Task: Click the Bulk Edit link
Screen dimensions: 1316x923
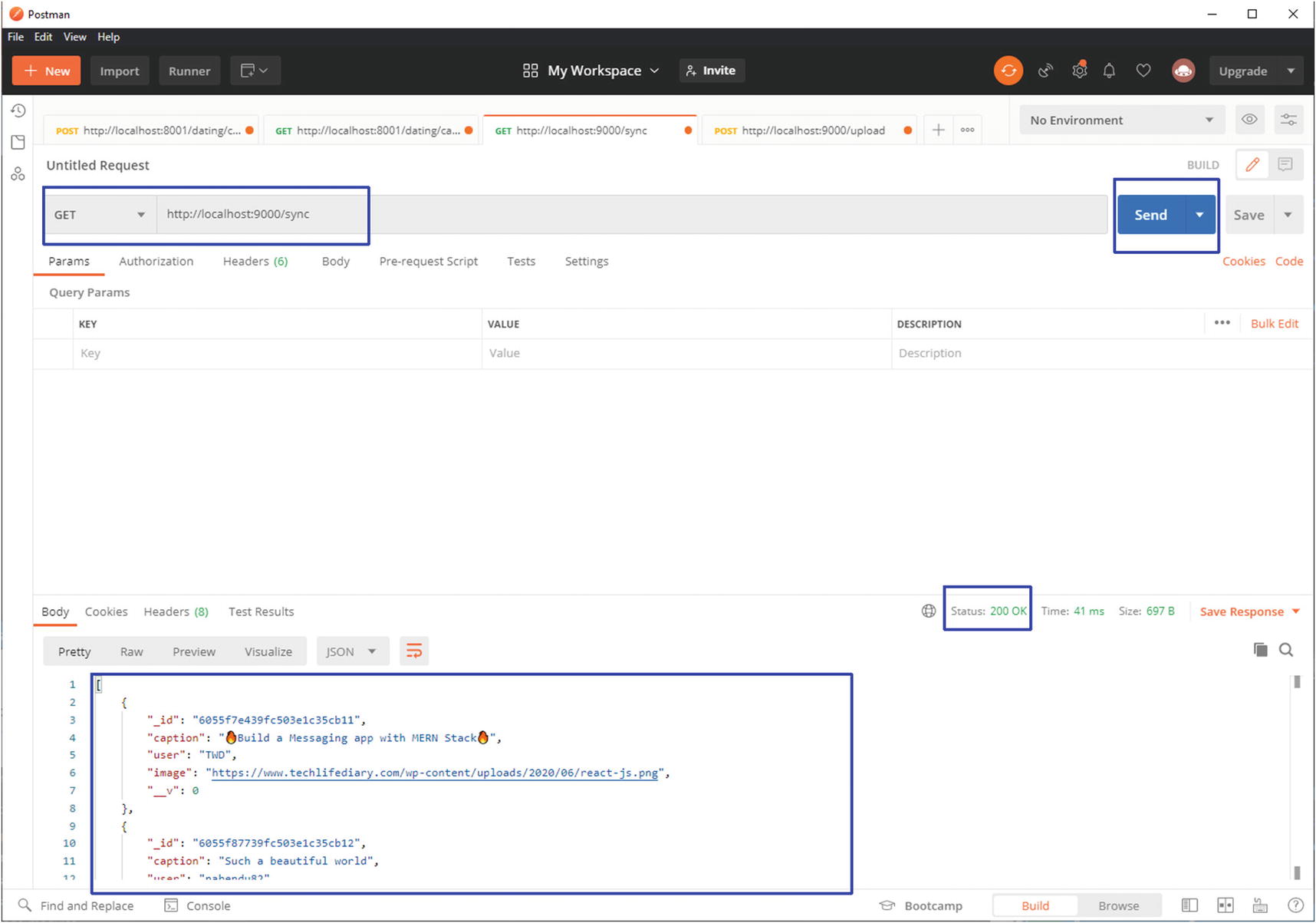Action: (1274, 324)
